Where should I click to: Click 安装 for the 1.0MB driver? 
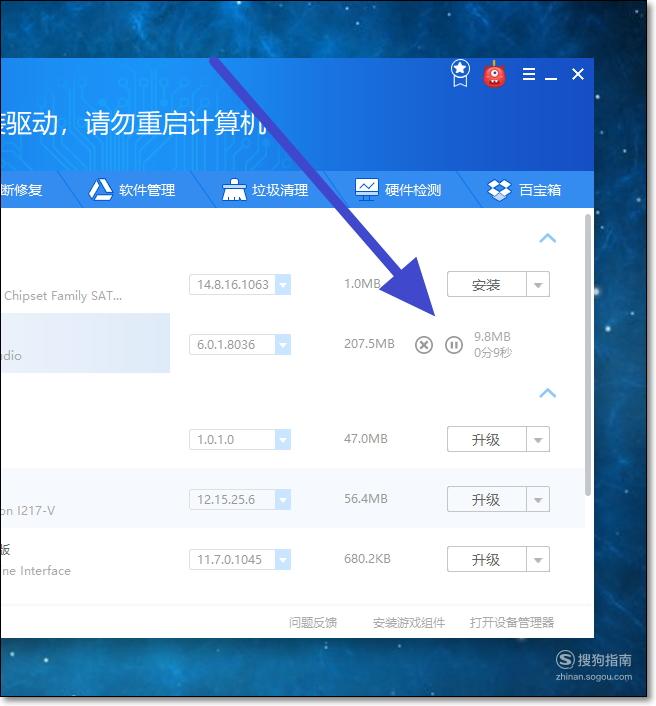tap(486, 284)
